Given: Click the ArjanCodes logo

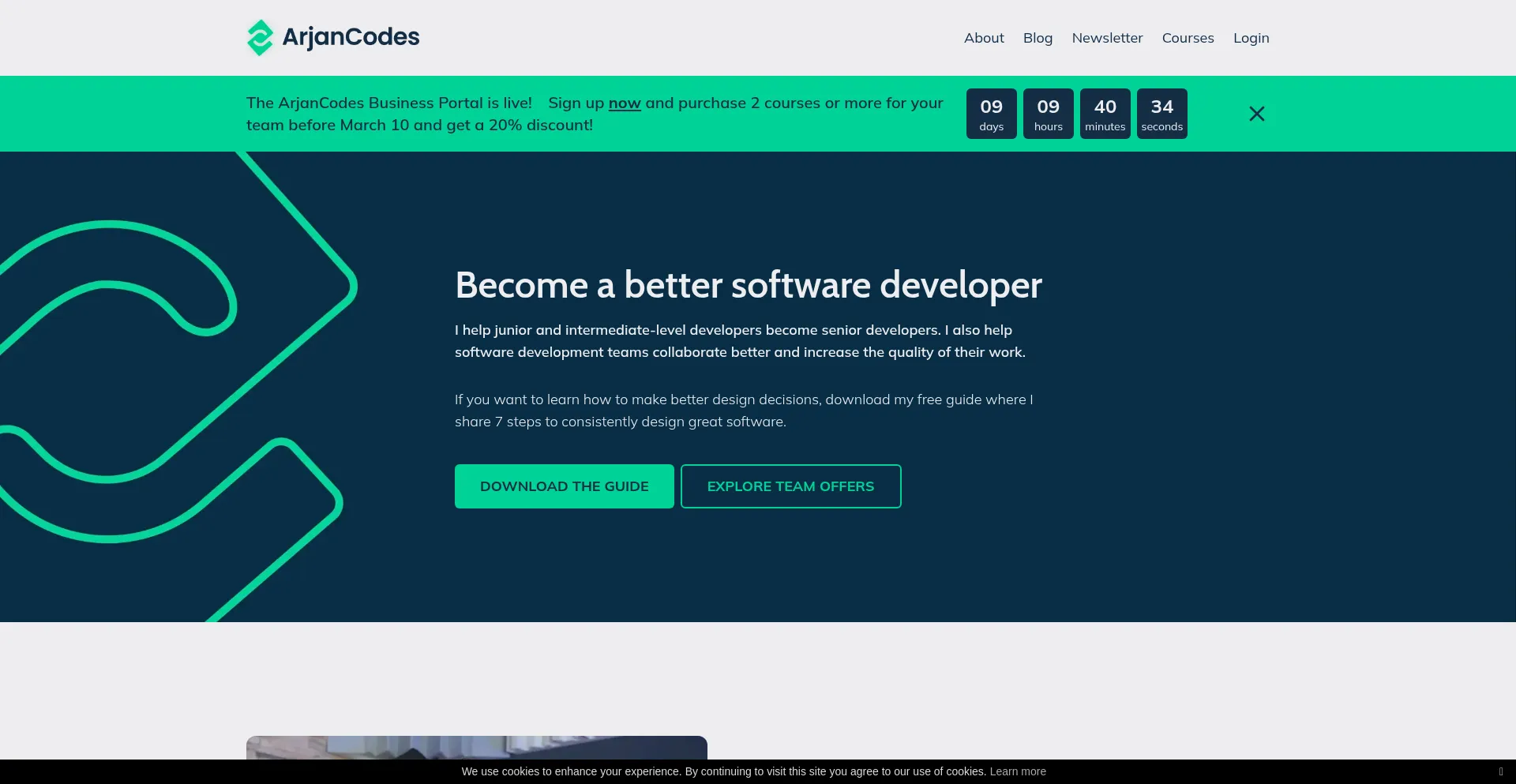Looking at the screenshot, I should pyautogui.click(x=332, y=37).
